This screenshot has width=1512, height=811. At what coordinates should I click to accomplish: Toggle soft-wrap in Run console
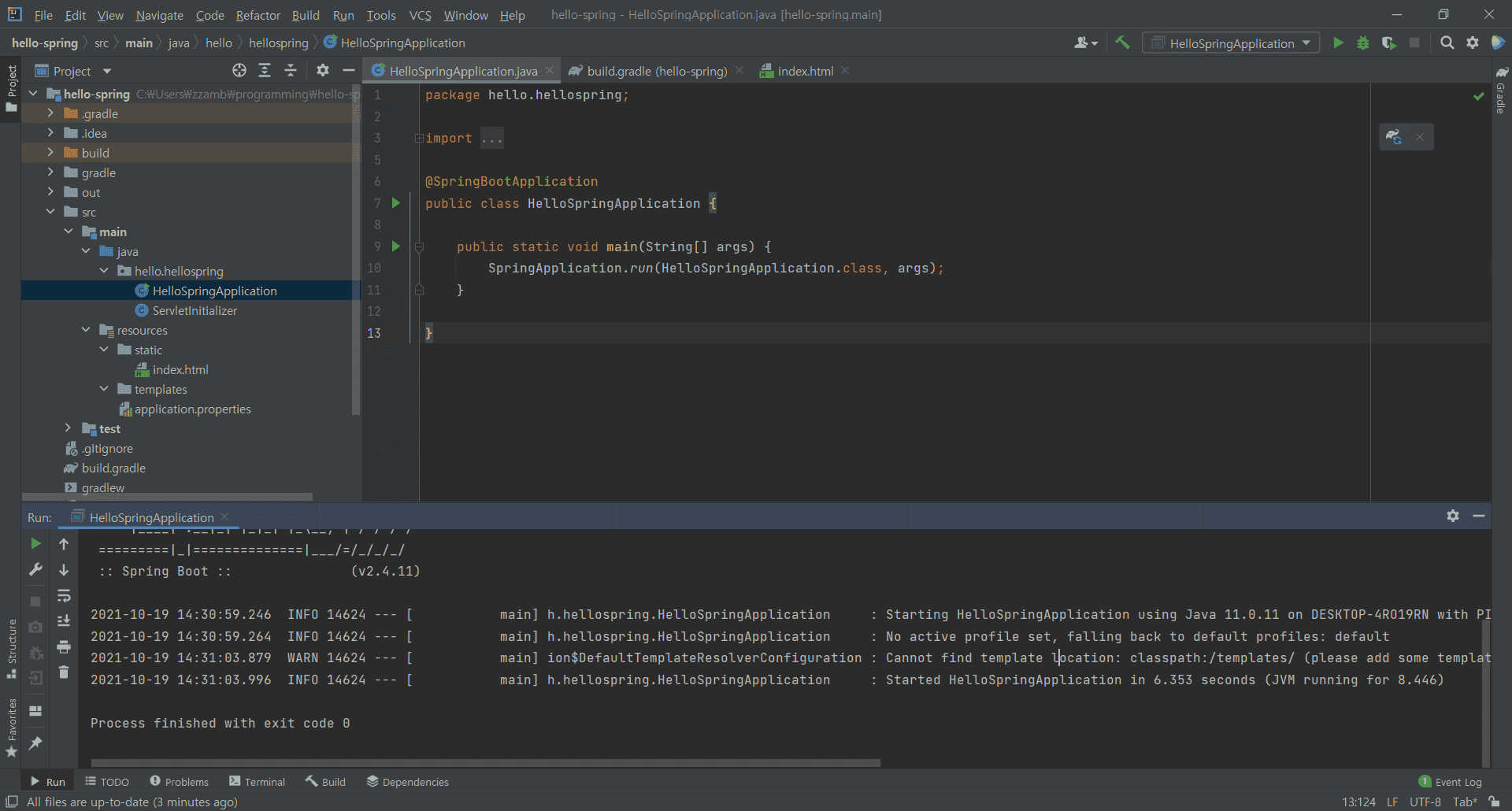coord(64,596)
